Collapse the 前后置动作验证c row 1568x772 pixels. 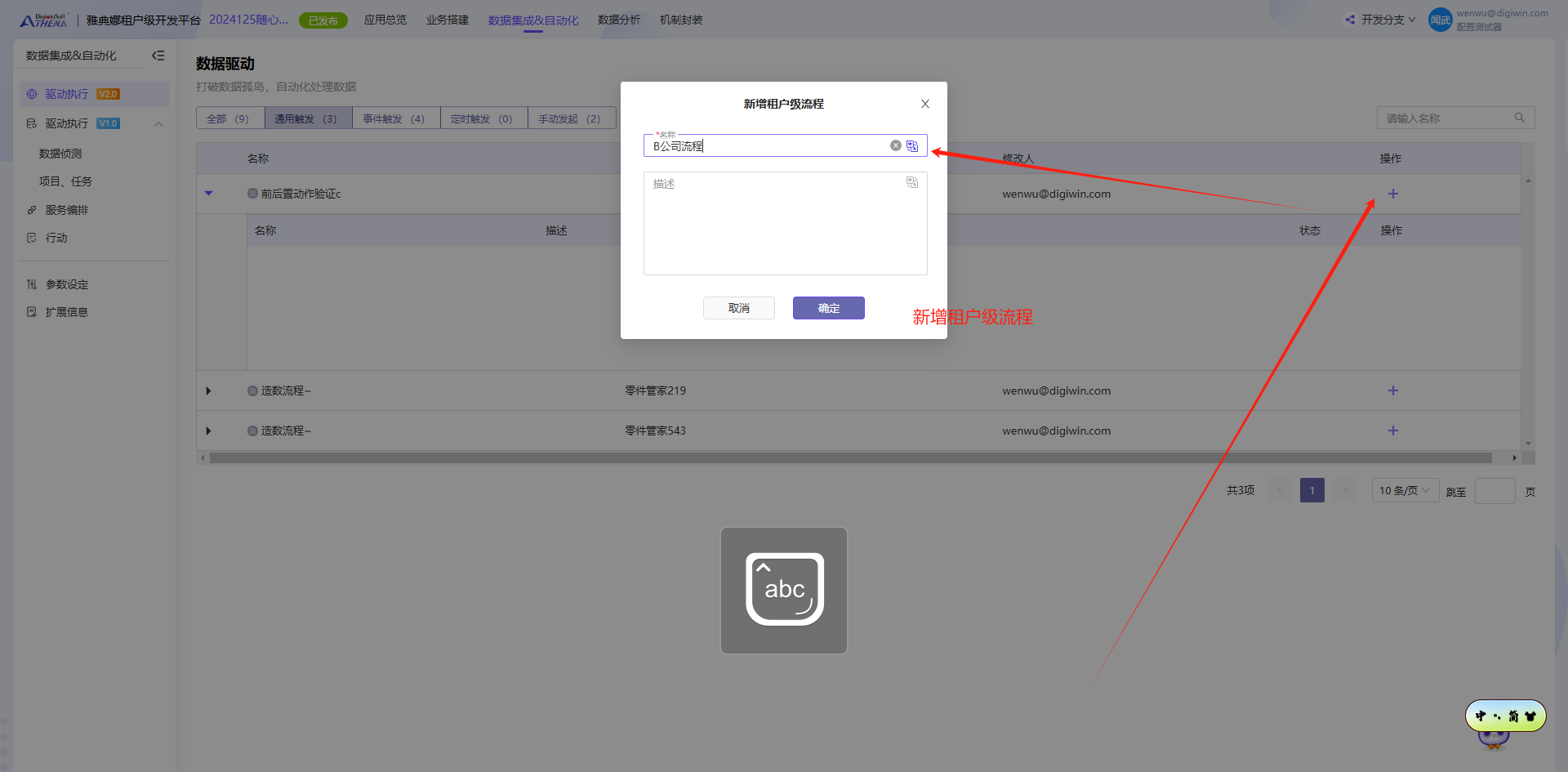[x=208, y=194]
